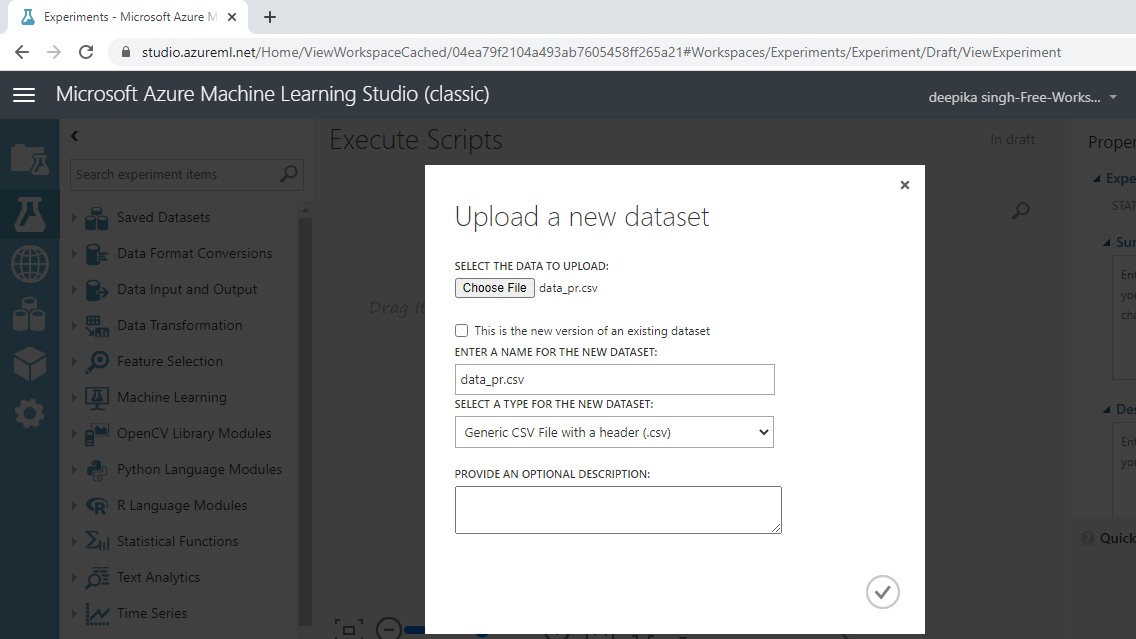Open the Experiments flask sidebar icon

[x=30, y=214]
